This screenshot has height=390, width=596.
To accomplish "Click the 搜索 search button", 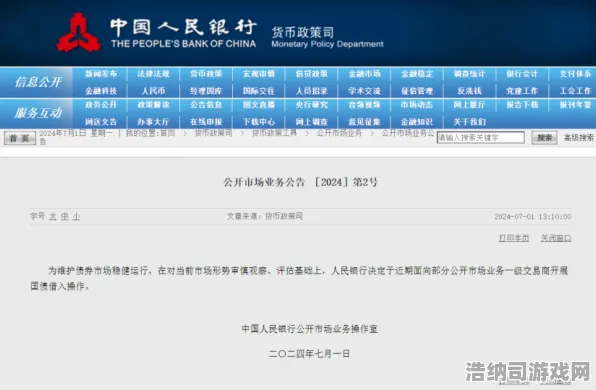I will (544, 138).
